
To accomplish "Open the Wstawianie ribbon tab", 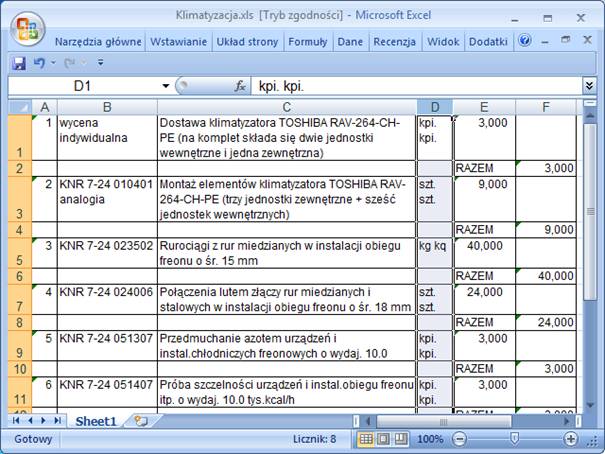I will (x=179, y=42).
